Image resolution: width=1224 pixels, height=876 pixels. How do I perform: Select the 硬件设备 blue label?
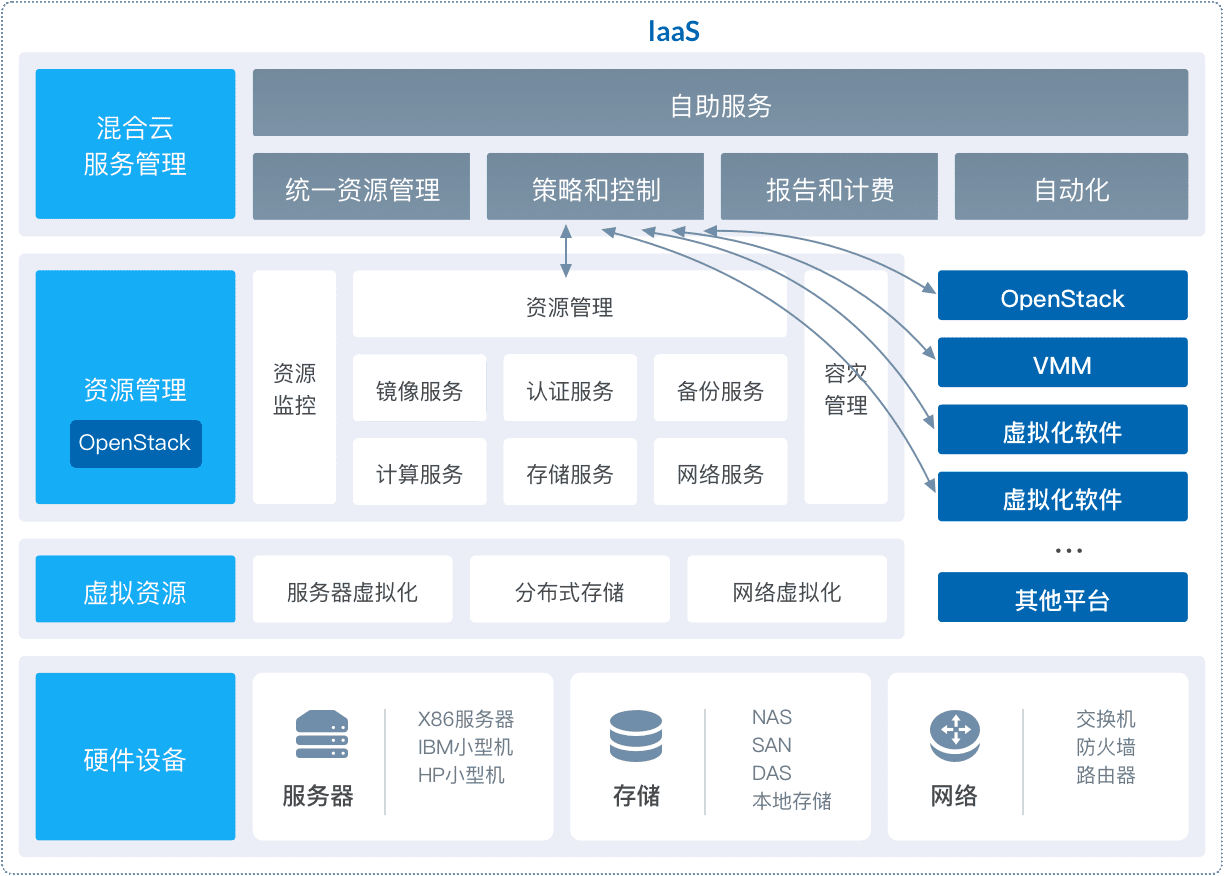[x=135, y=757]
